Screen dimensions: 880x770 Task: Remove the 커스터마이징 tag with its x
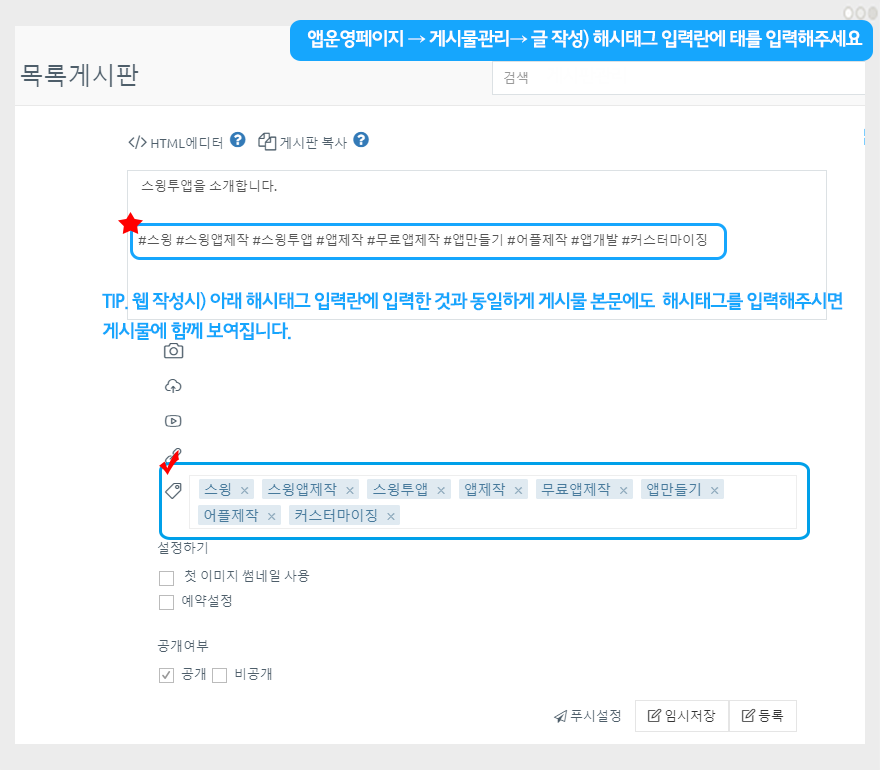point(391,516)
